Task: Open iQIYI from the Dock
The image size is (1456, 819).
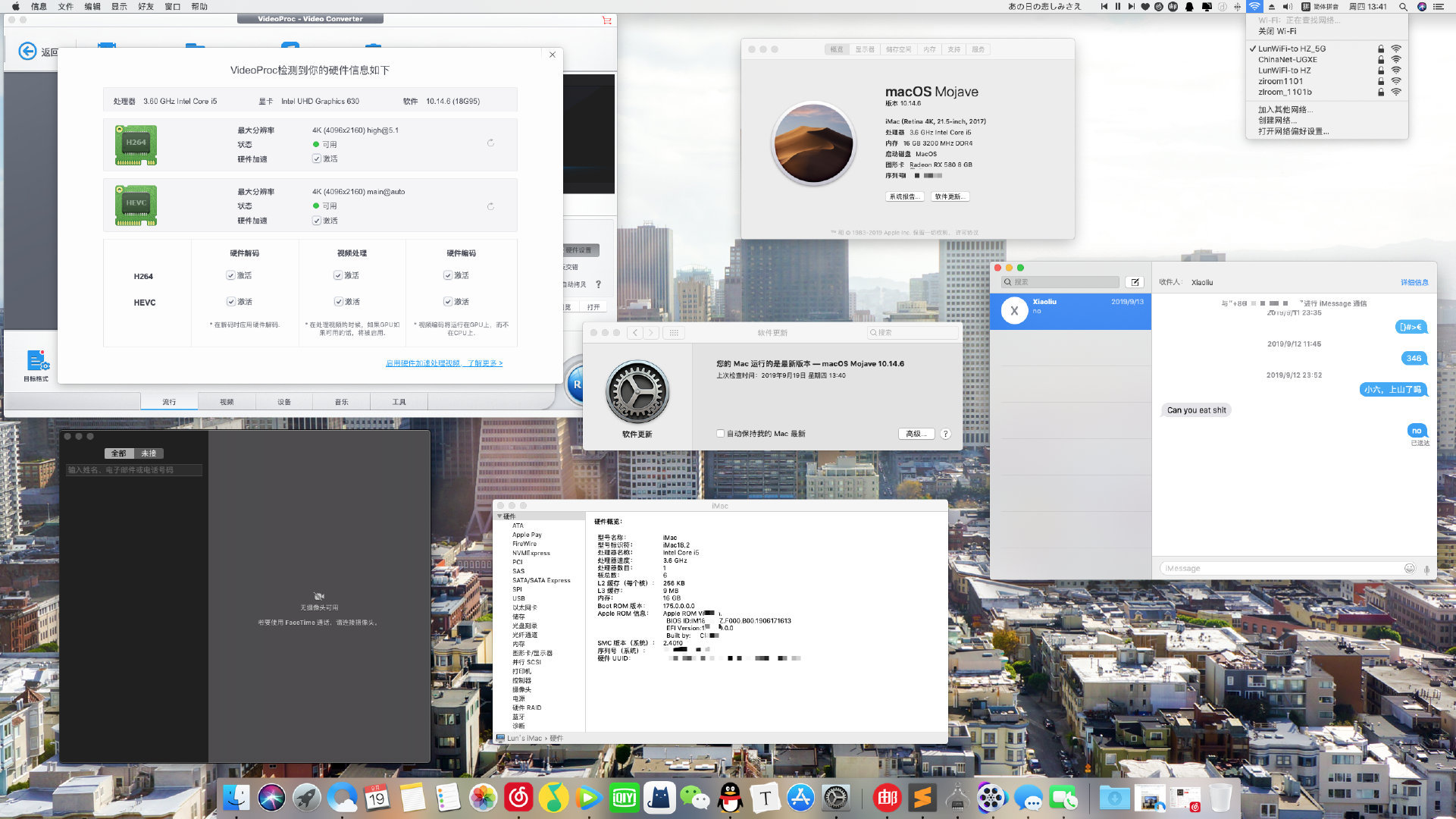Action: pyautogui.click(x=624, y=797)
